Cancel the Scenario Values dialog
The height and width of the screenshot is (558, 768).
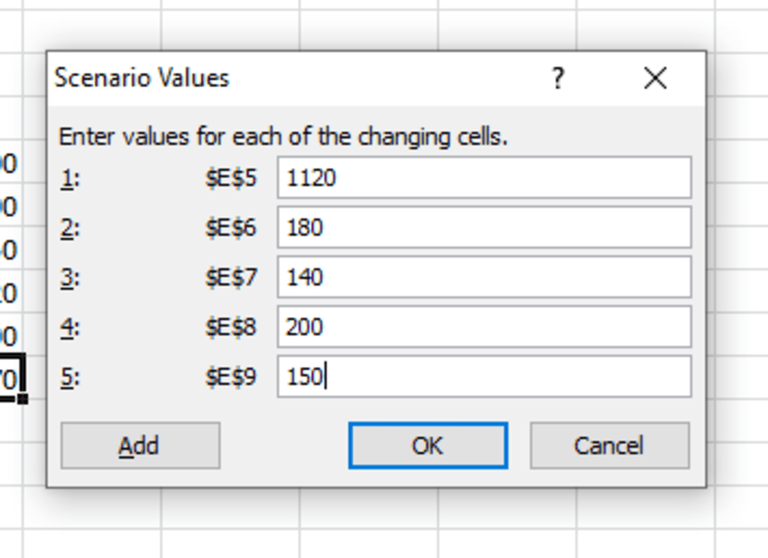609,445
